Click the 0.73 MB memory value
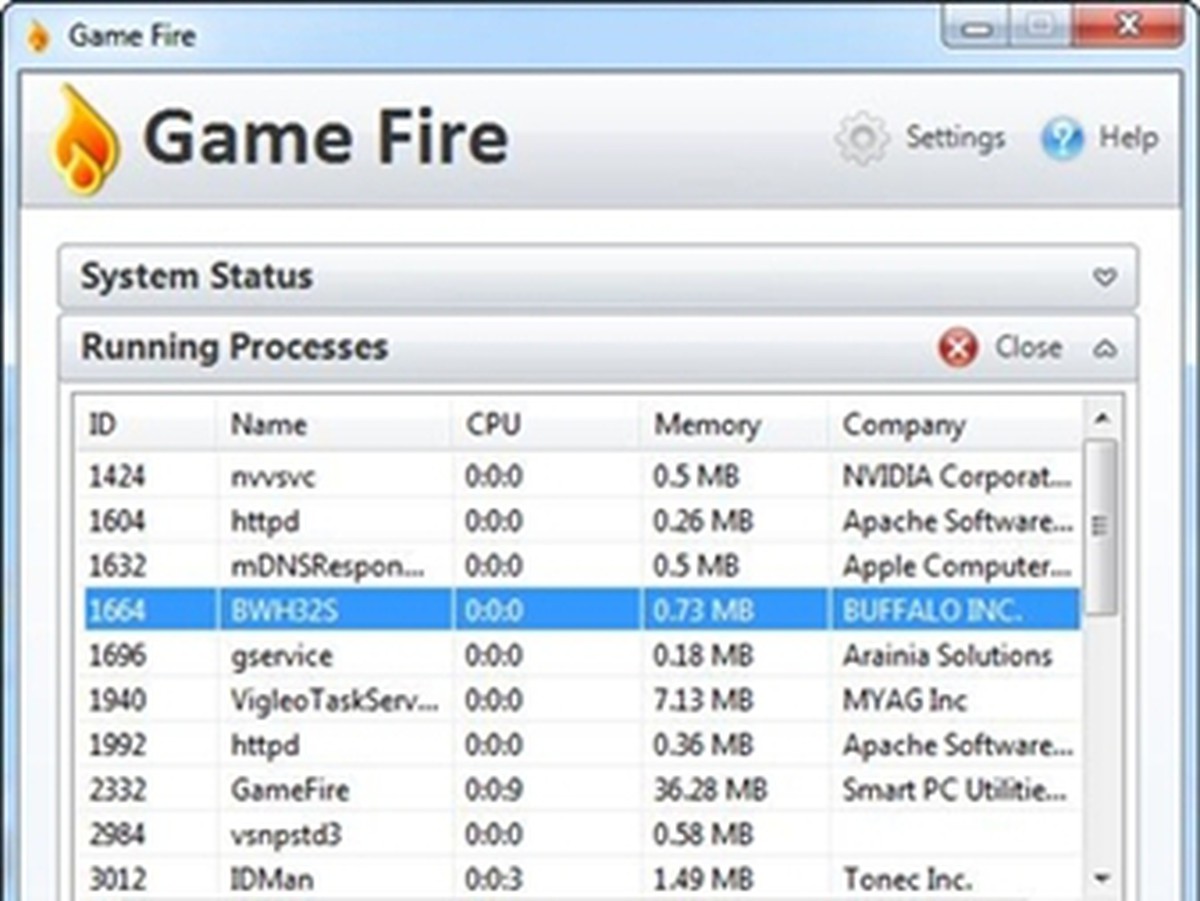 [703, 610]
